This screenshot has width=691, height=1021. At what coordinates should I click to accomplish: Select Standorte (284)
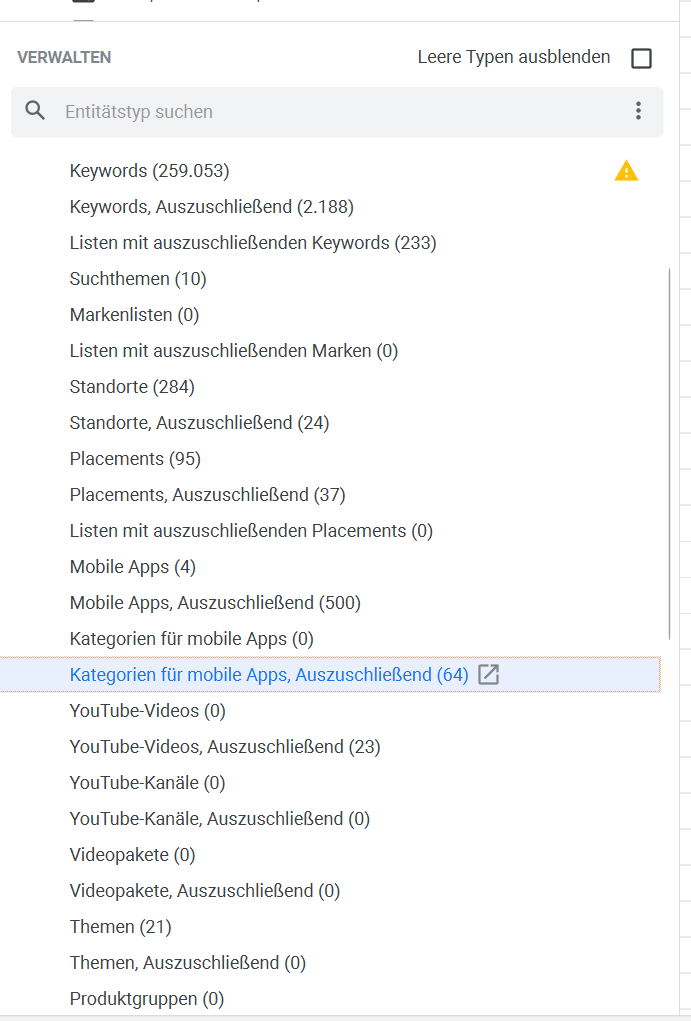[132, 387]
